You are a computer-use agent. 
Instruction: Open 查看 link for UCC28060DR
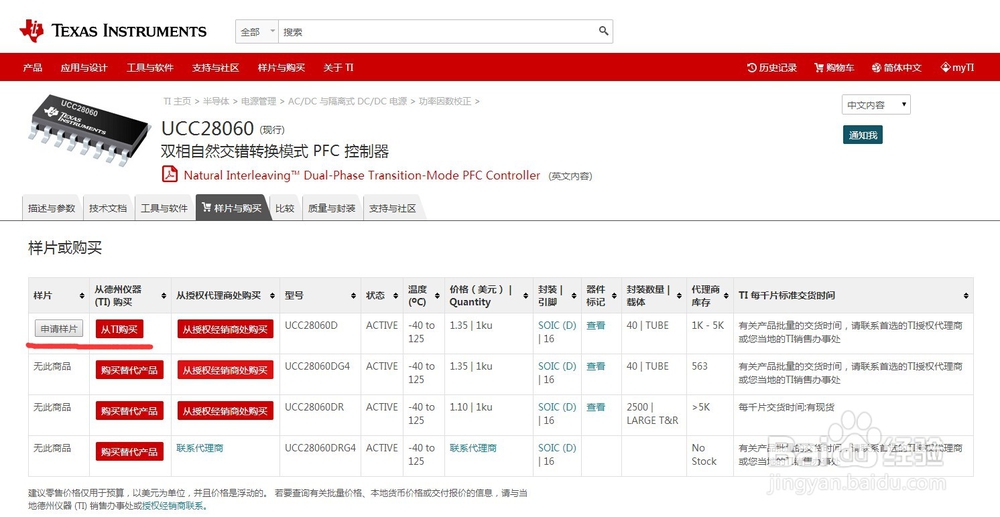click(596, 407)
